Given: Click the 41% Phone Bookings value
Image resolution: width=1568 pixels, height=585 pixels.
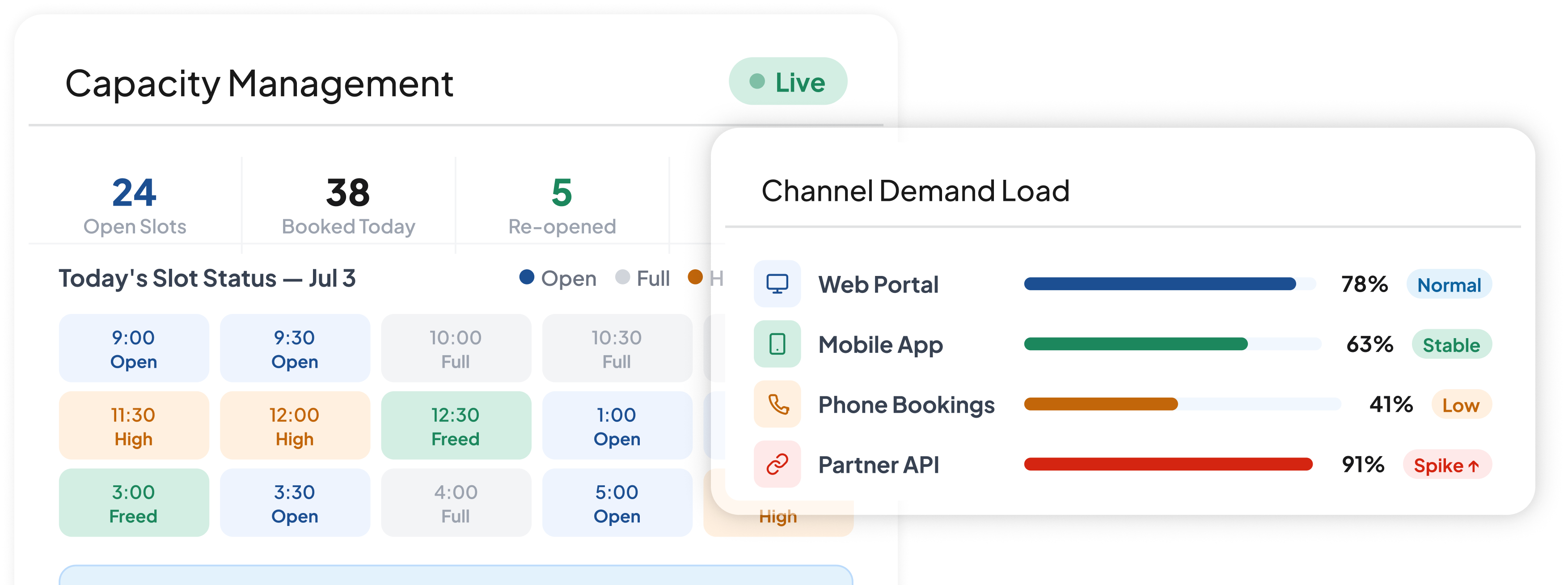Looking at the screenshot, I should coord(1391,404).
